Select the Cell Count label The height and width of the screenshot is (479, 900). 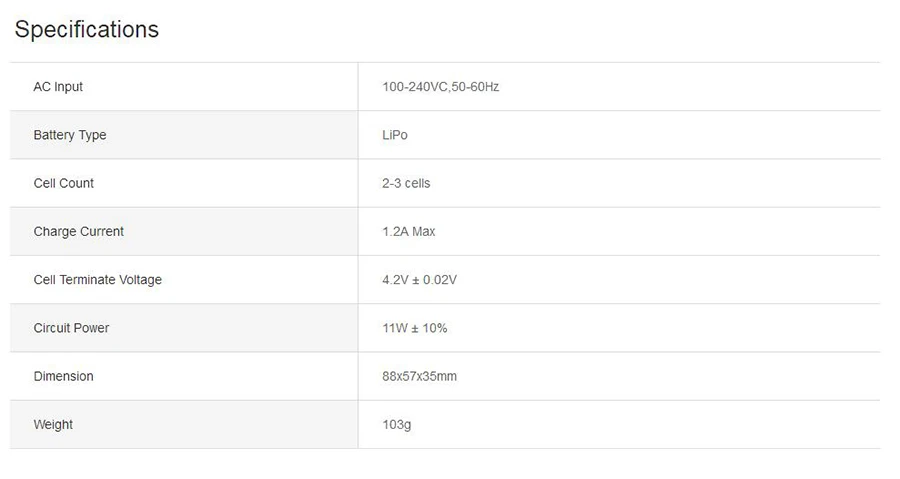[x=64, y=183]
